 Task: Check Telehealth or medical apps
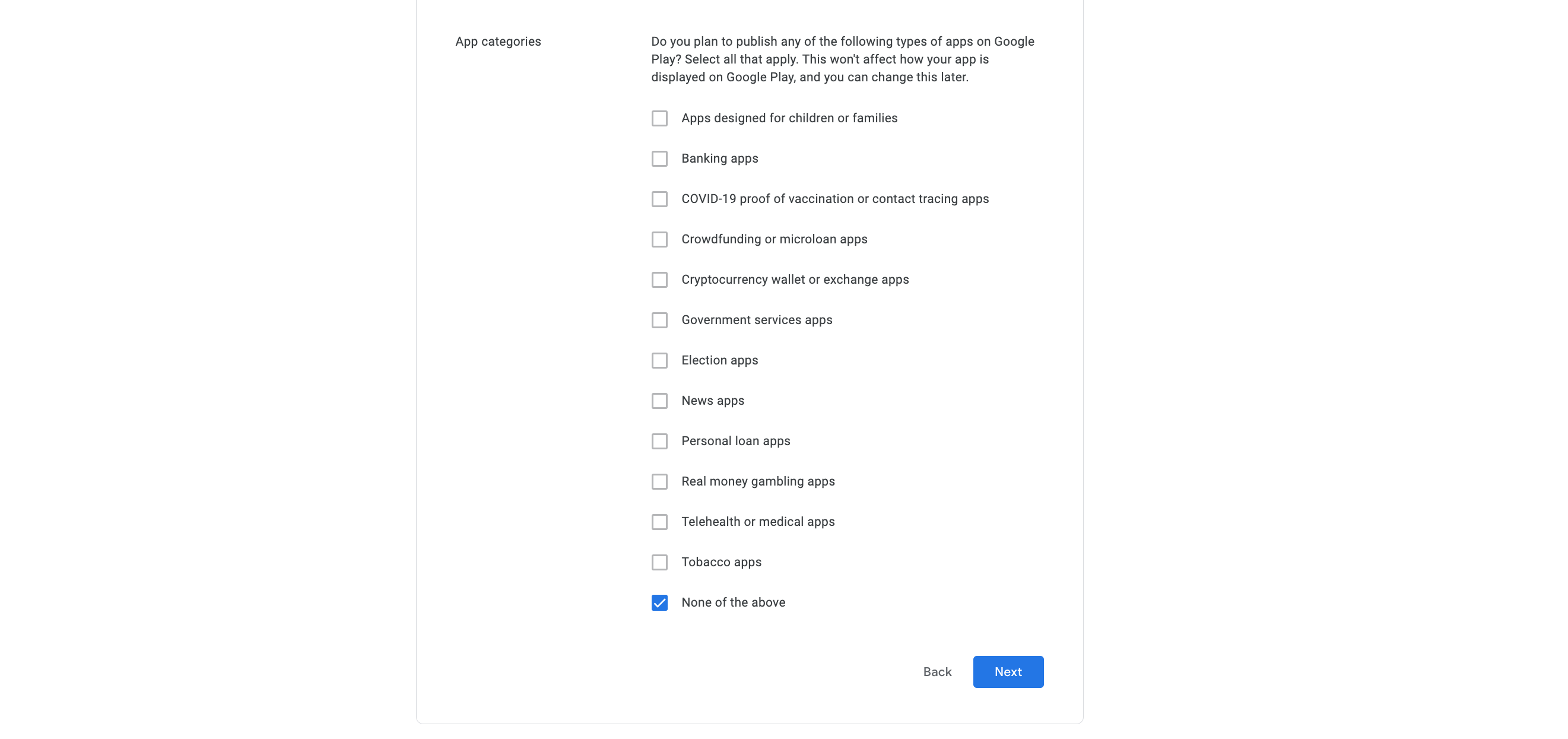click(659, 522)
